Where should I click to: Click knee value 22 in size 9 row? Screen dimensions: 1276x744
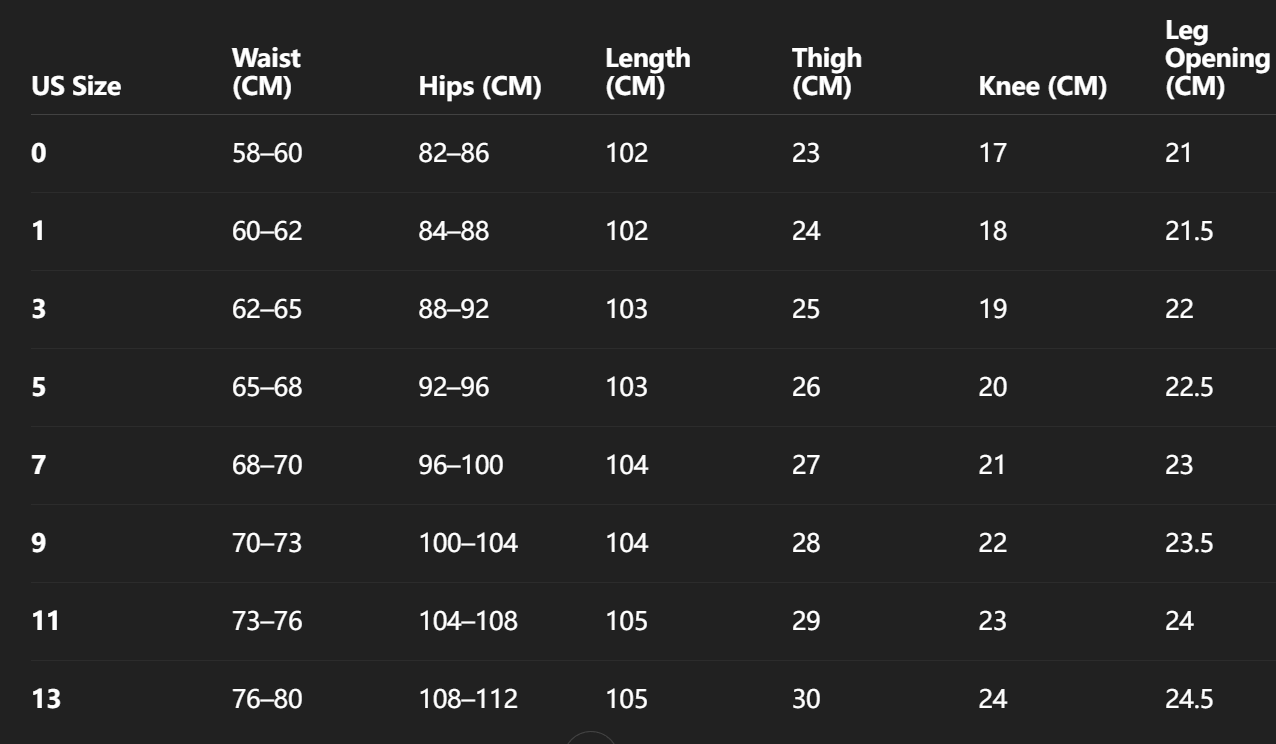coord(993,544)
